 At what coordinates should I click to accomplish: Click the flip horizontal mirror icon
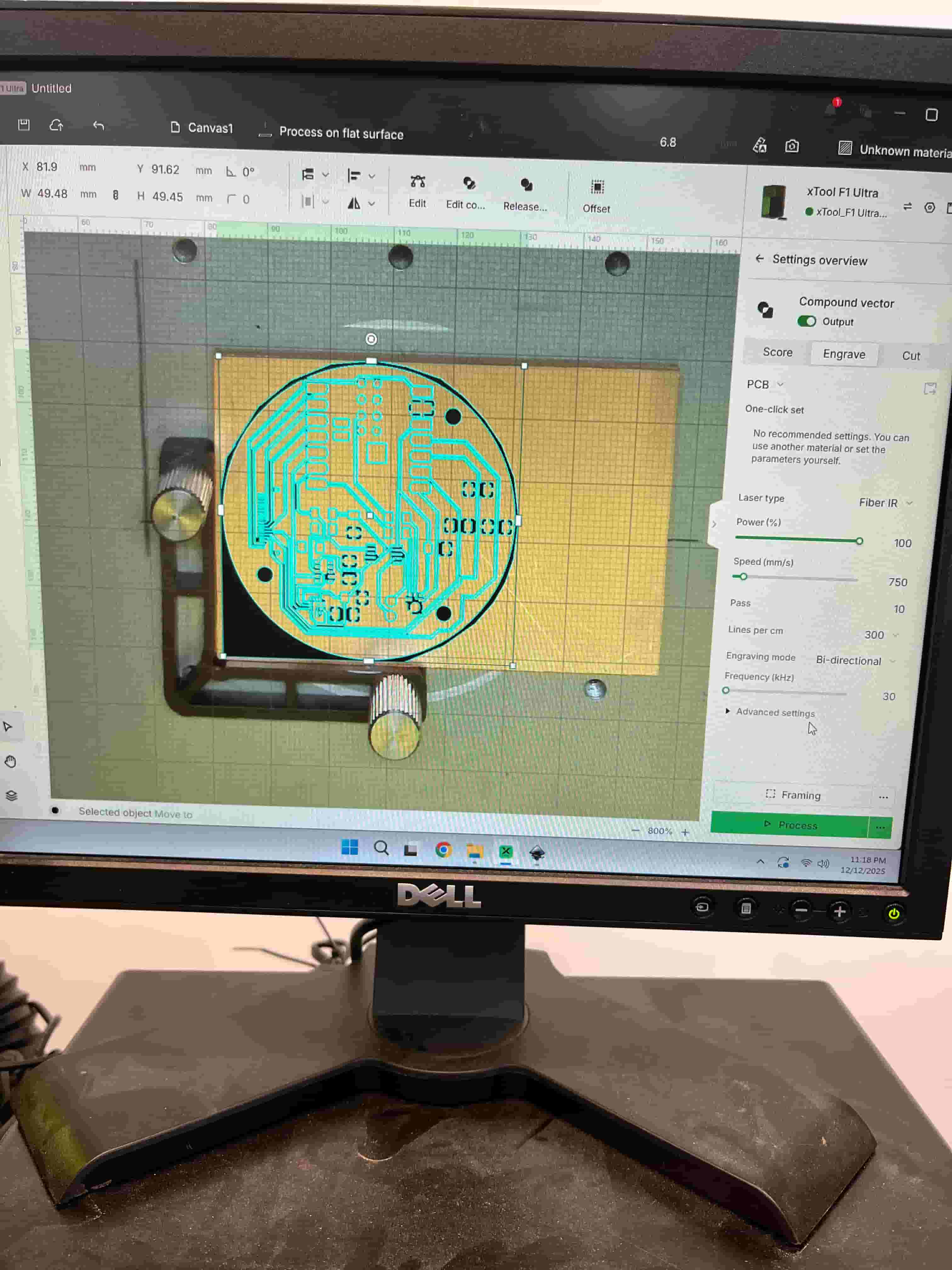pyautogui.click(x=354, y=203)
